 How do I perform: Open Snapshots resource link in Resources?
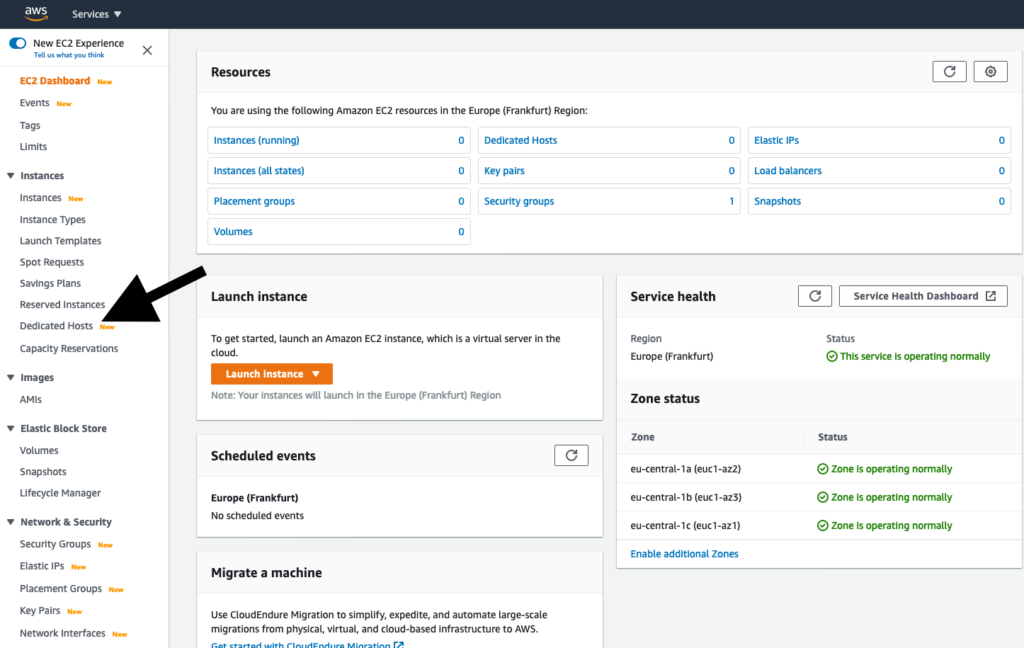click(777, 201)
